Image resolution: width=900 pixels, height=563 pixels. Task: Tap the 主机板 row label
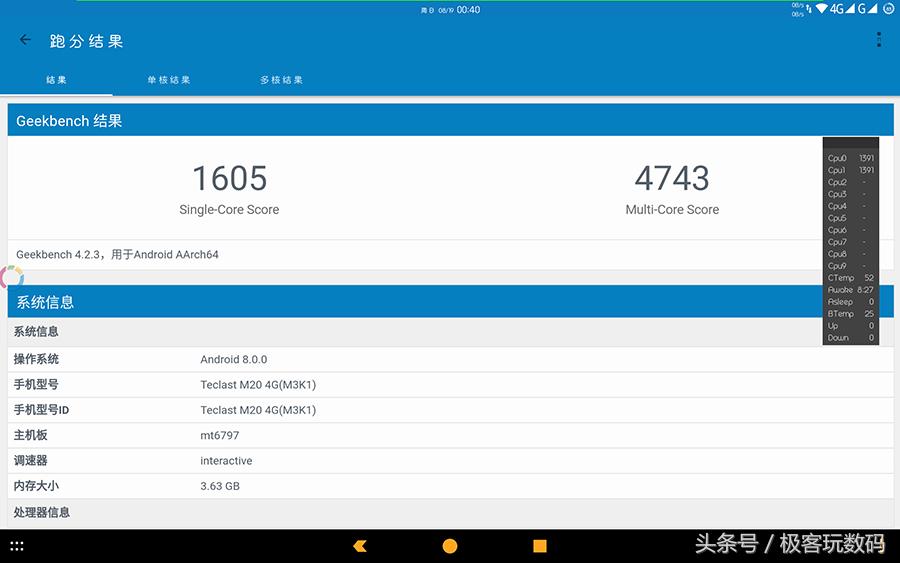(30, 435)
